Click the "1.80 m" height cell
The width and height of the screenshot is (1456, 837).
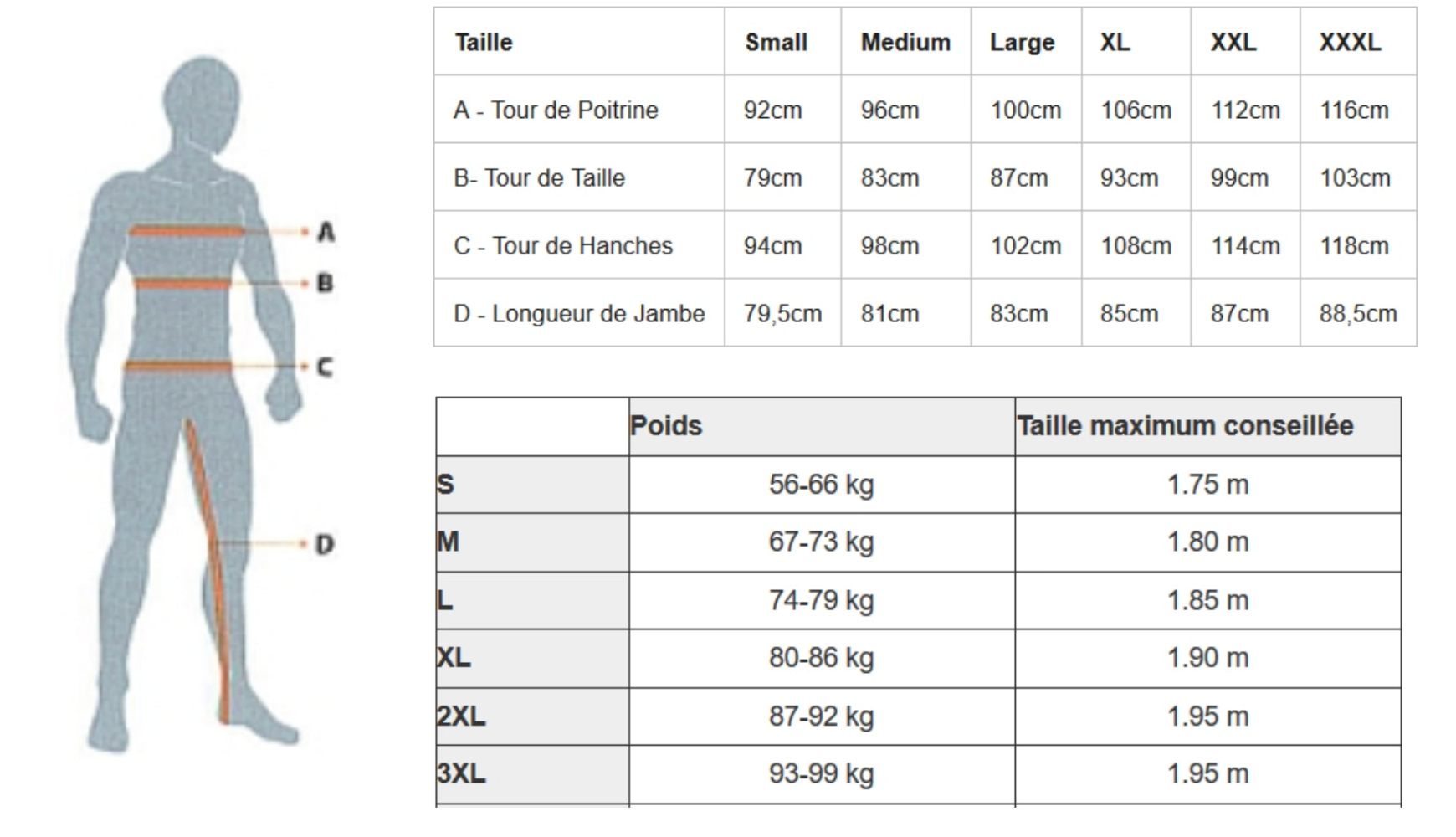click(x=1207, y=542)
